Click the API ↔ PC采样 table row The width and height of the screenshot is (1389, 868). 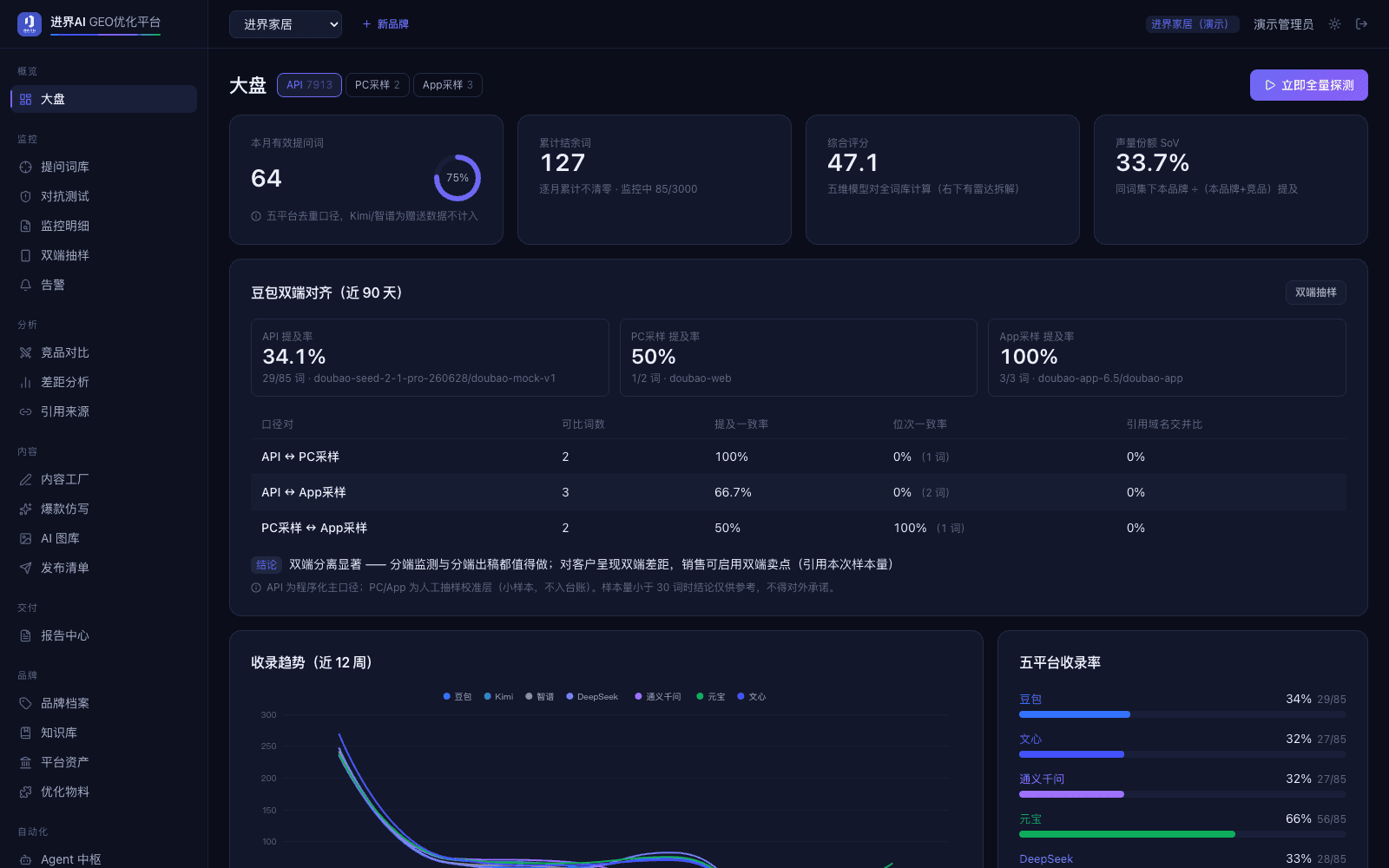(799, 457)
